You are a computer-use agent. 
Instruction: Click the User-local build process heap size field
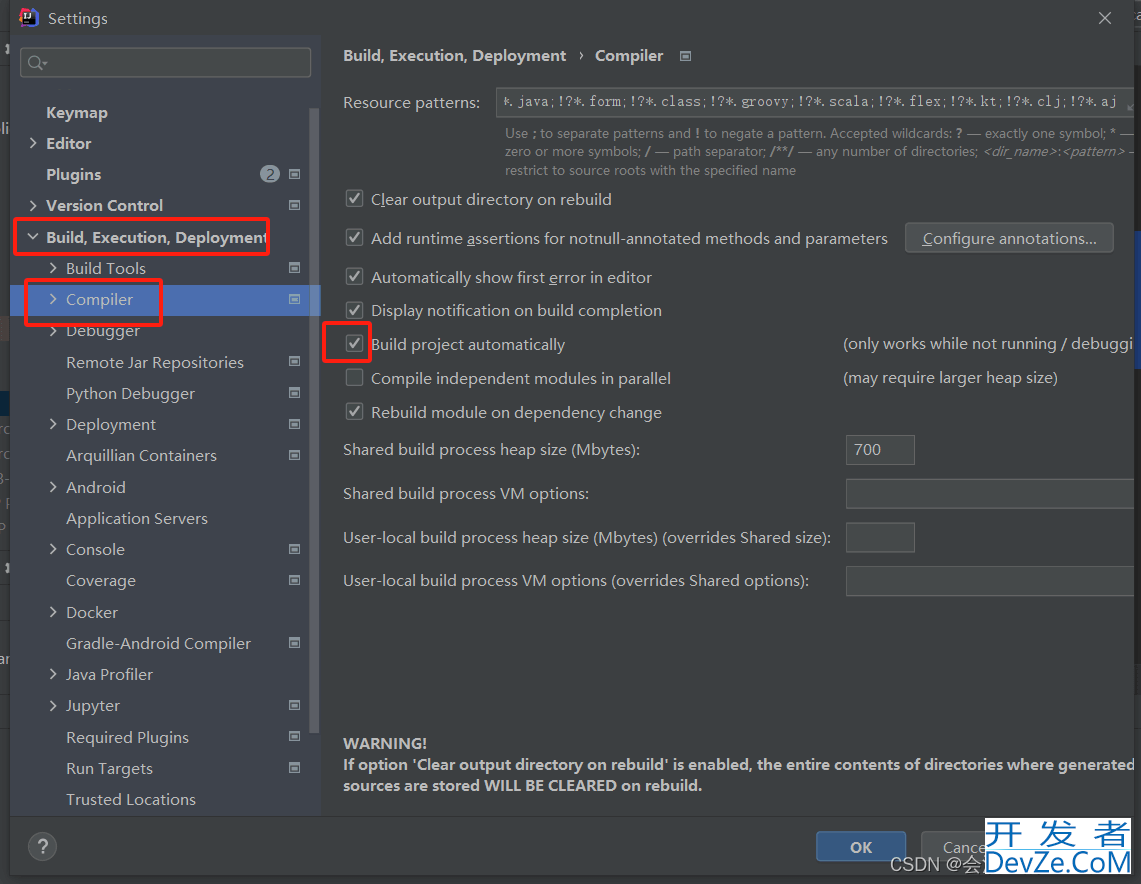coord(880,537)
